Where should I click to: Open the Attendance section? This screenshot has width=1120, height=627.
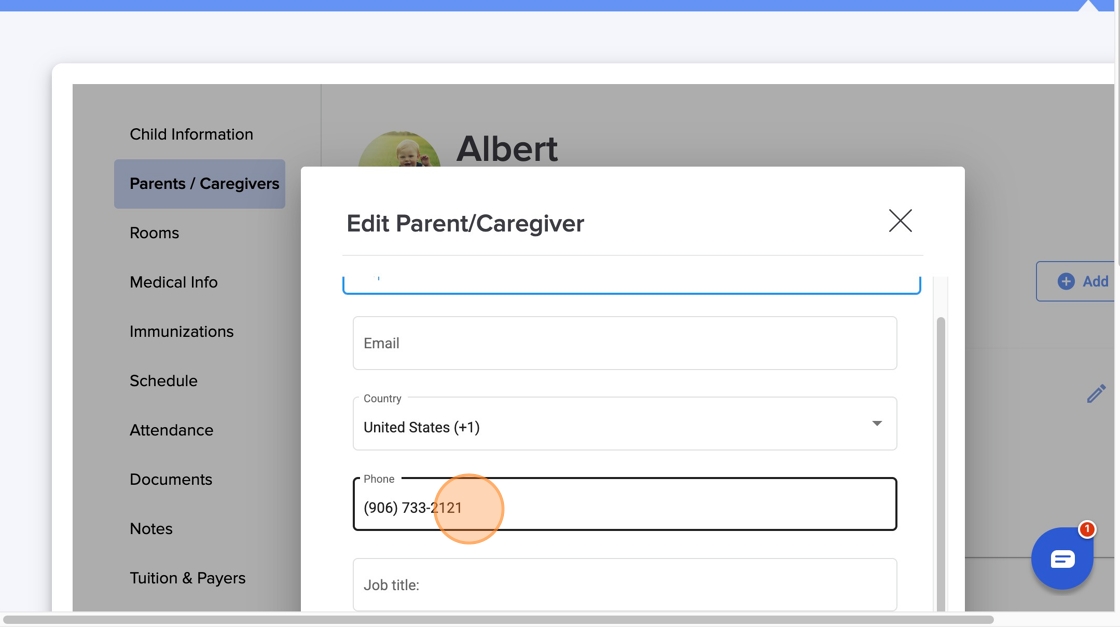(x=171, y=430)
